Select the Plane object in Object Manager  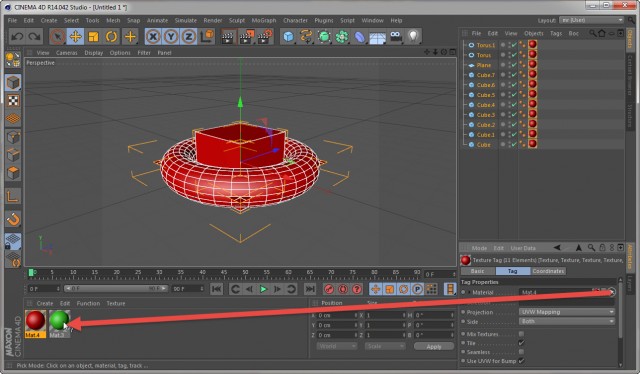coord(484,65)
